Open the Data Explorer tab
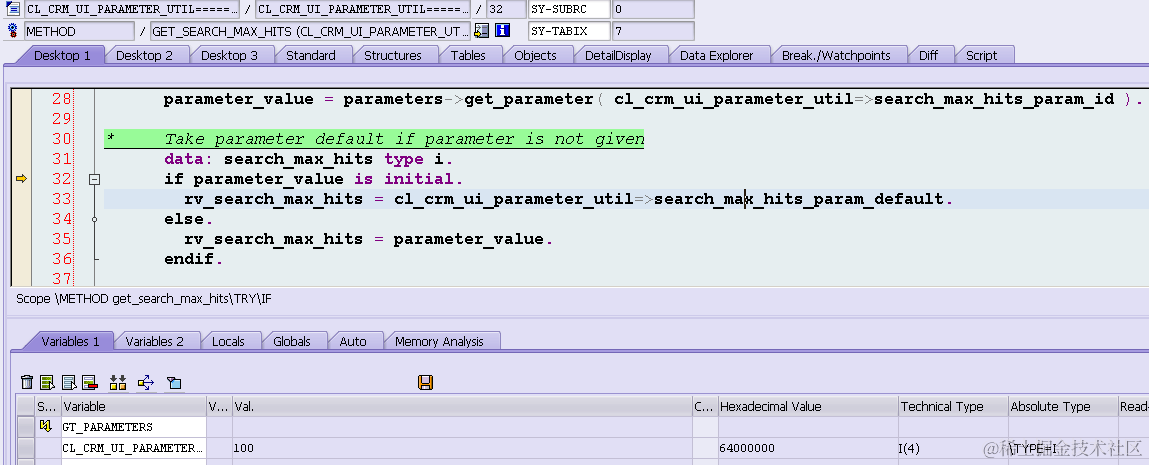 (716, 55)
